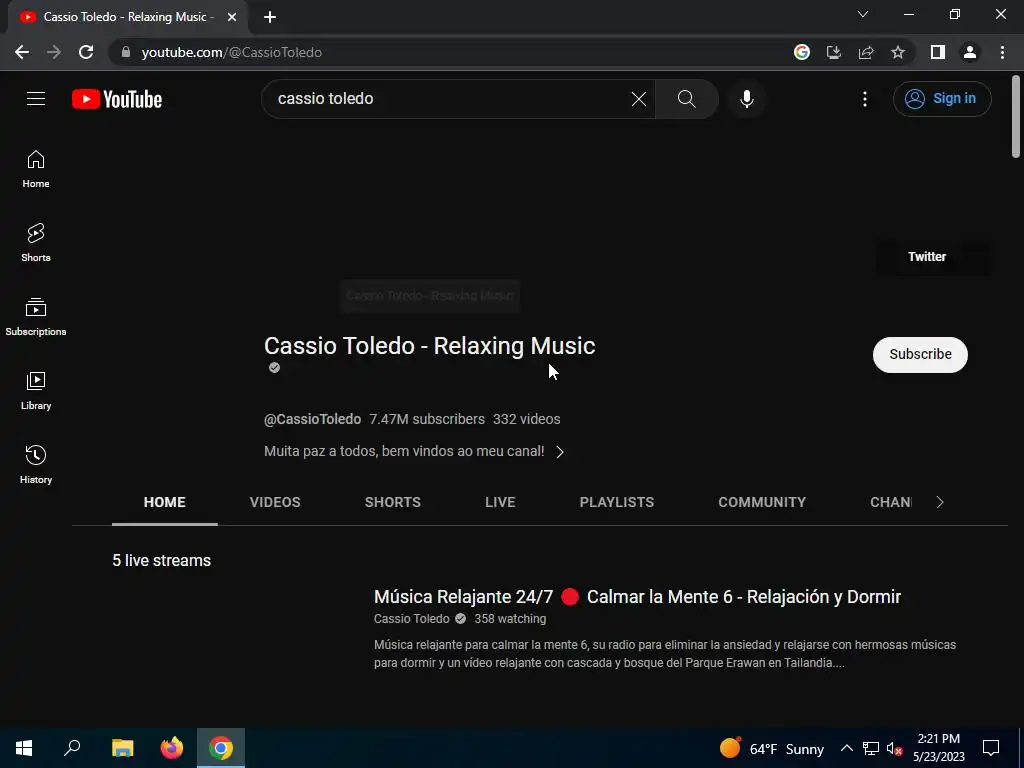Viewport: 1024px width, 768px height.
Task: Start voice search with the microphone icon
Action: 746,99
